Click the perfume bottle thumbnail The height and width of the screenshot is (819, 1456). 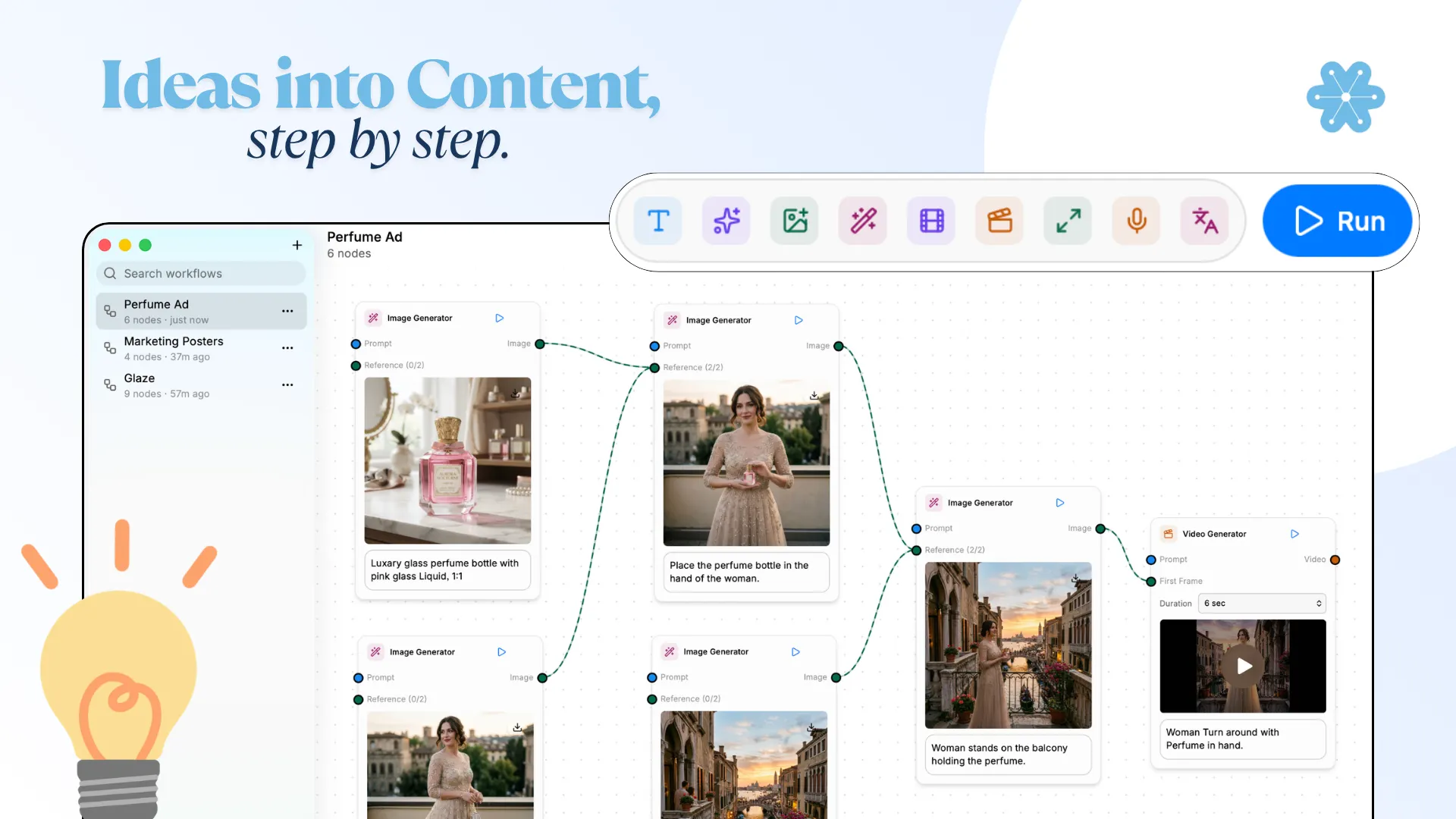point(447,461)
